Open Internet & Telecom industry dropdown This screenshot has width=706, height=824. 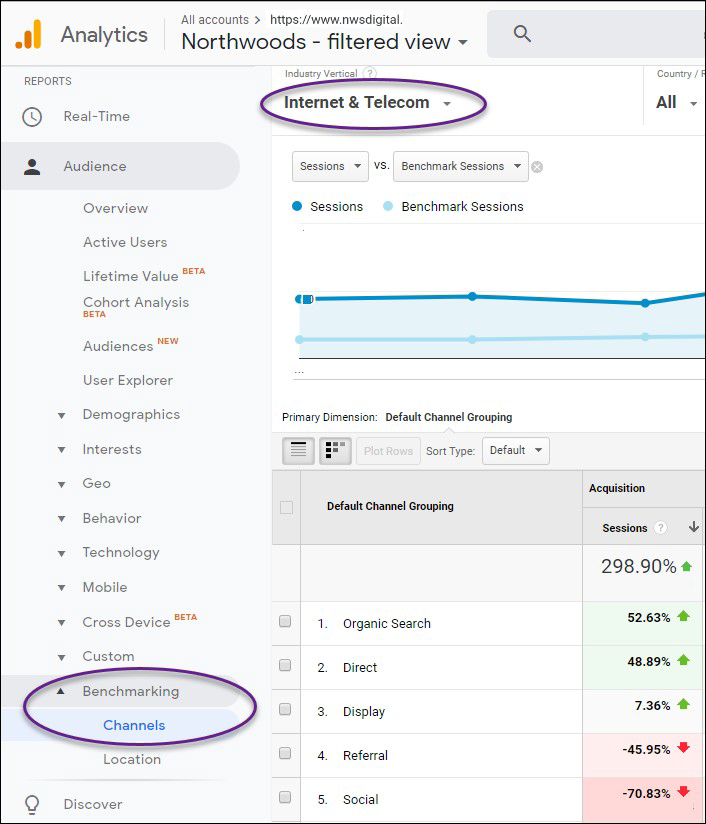[367, 102]
